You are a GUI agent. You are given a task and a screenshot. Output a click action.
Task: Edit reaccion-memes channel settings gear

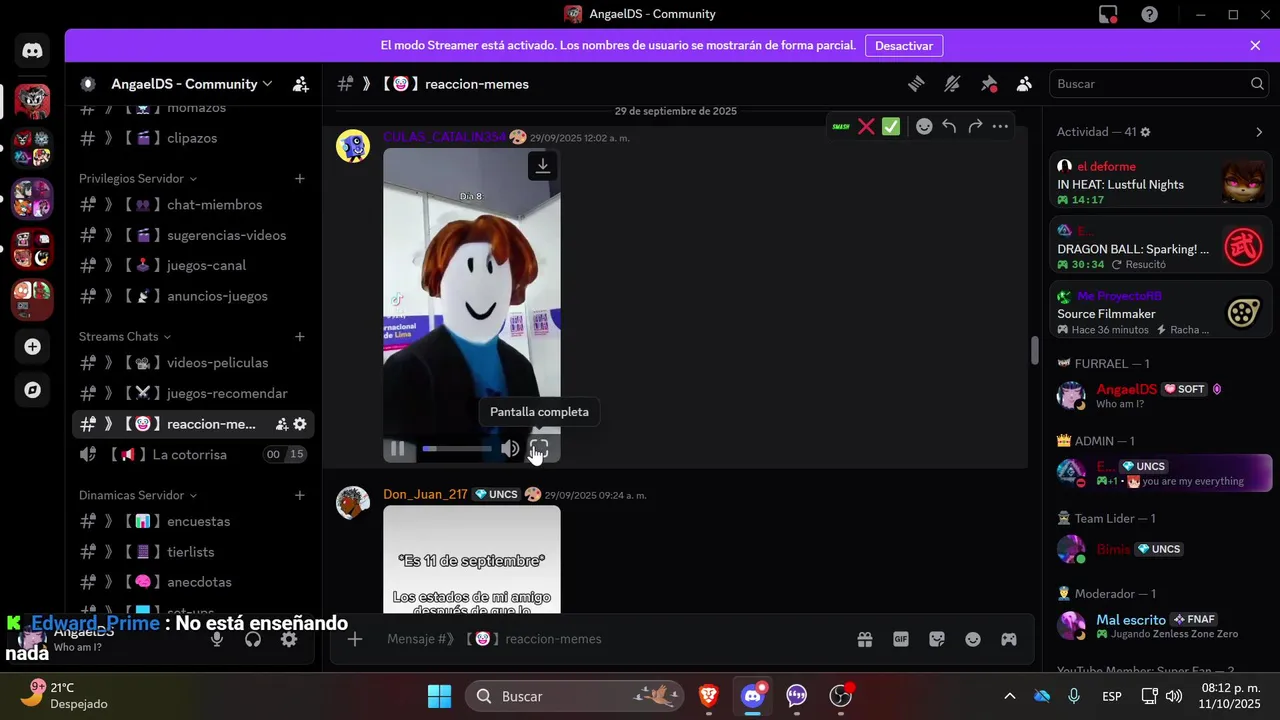299,424
